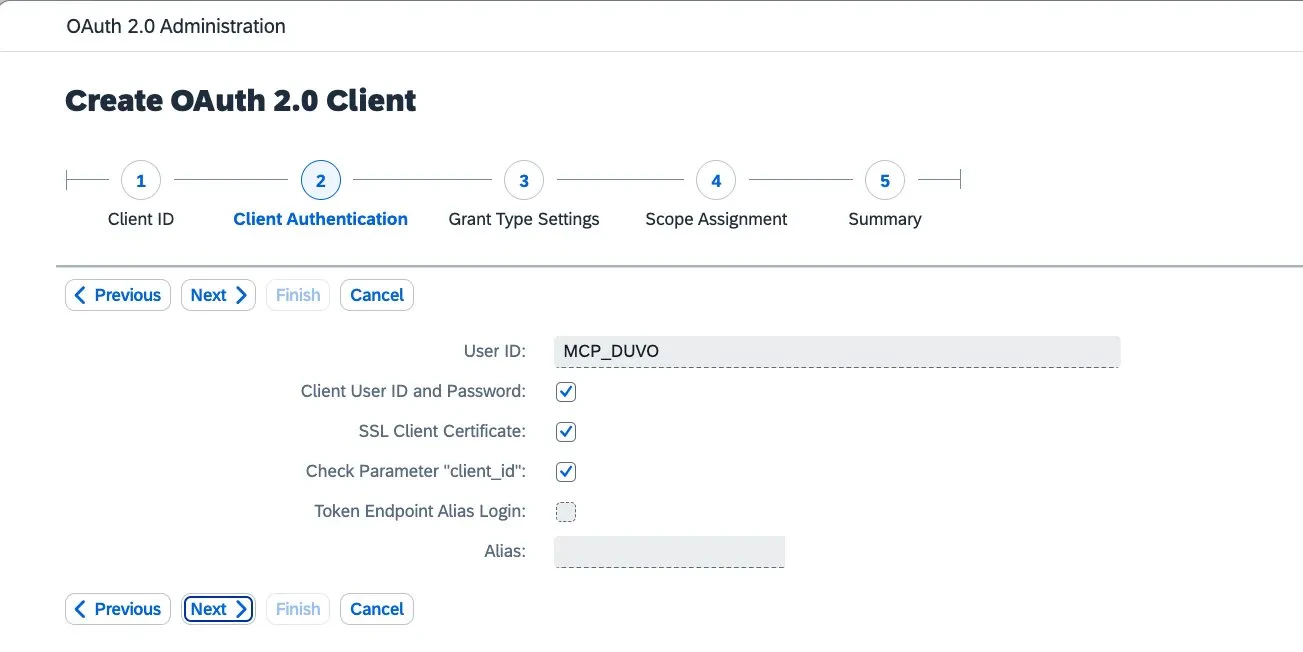
Task: Click the "SSL Client Certificate:" label
Action: pyautogui.click(x=442, y=431)
